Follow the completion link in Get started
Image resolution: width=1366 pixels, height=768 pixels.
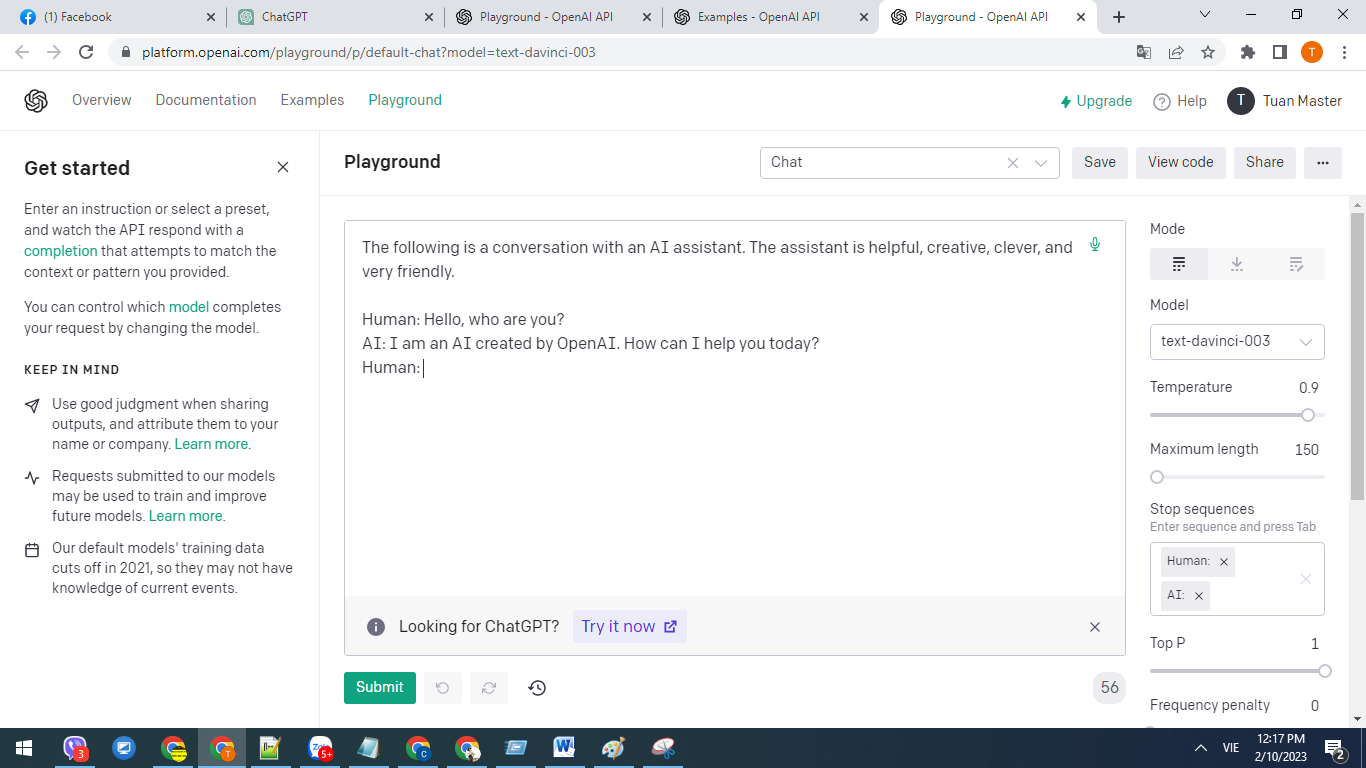61,251
